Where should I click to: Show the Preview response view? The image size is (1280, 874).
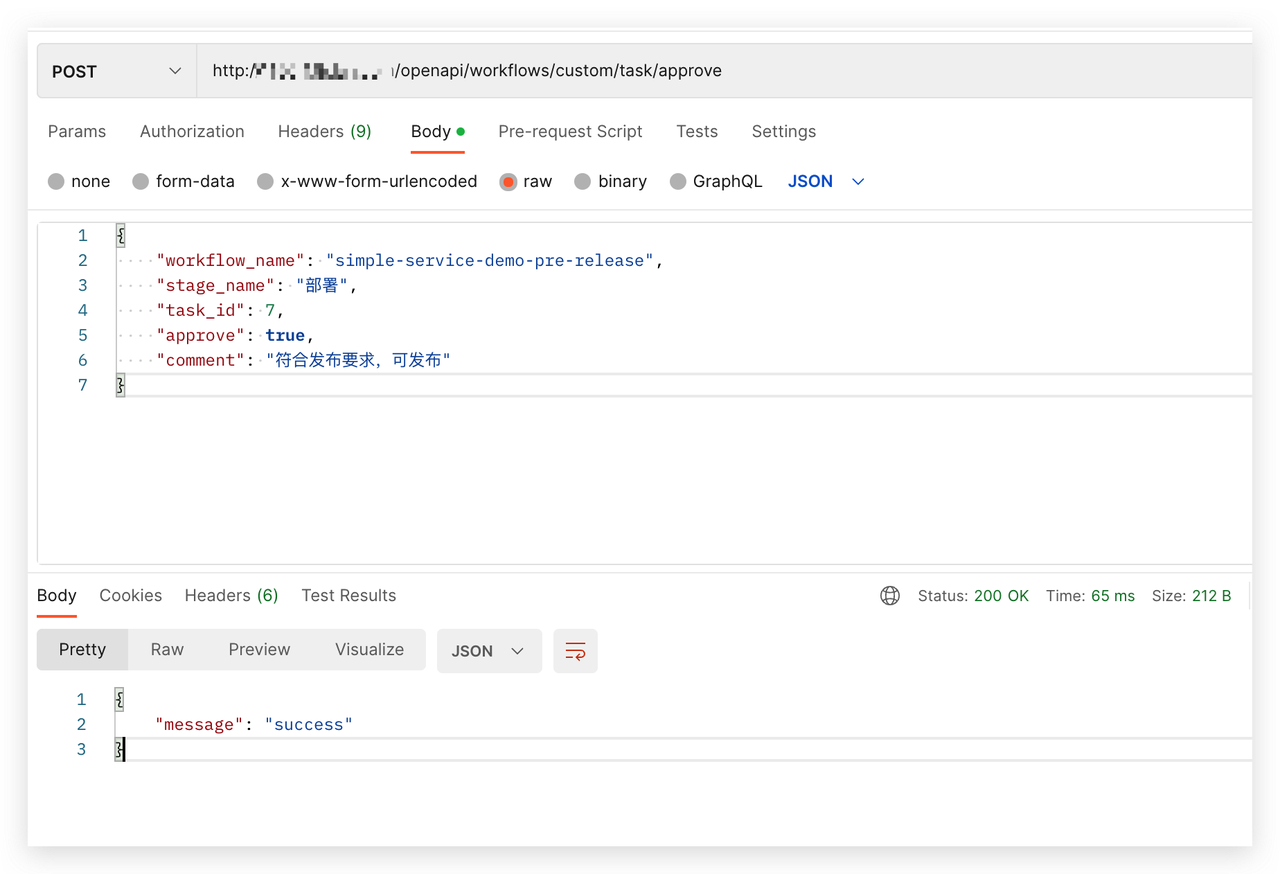click(259, 650)
